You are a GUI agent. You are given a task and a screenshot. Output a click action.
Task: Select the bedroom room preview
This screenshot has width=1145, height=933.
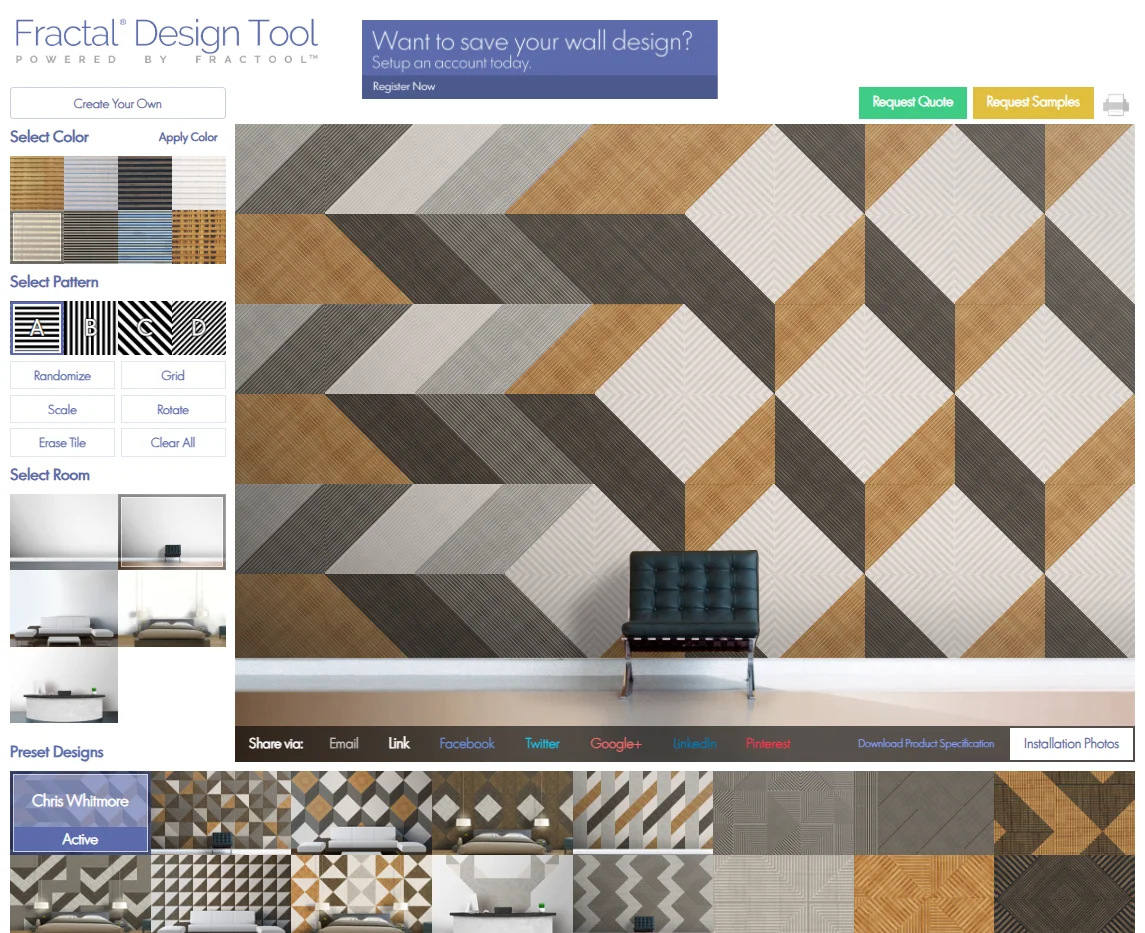173,607
